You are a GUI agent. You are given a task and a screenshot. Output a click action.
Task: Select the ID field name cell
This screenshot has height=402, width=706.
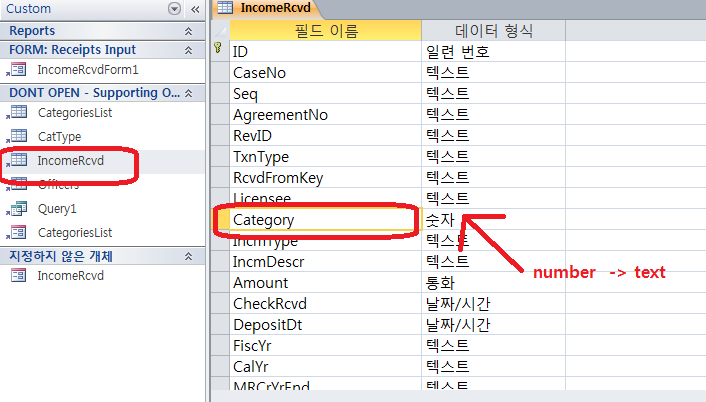click(x=326, y=51)
